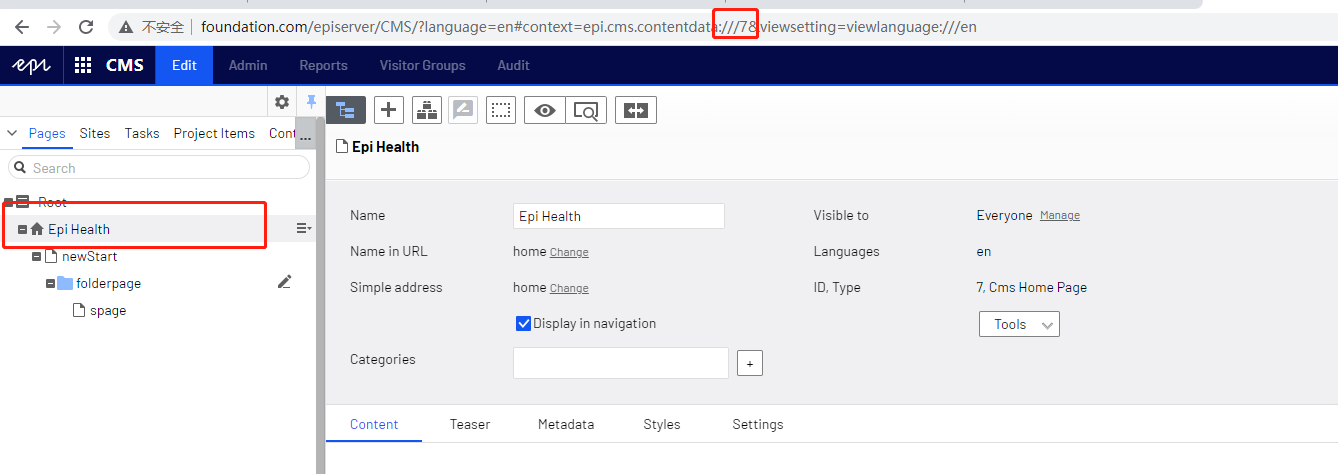
Task: Open the Epi Health context menu
Action: point(303,229)
